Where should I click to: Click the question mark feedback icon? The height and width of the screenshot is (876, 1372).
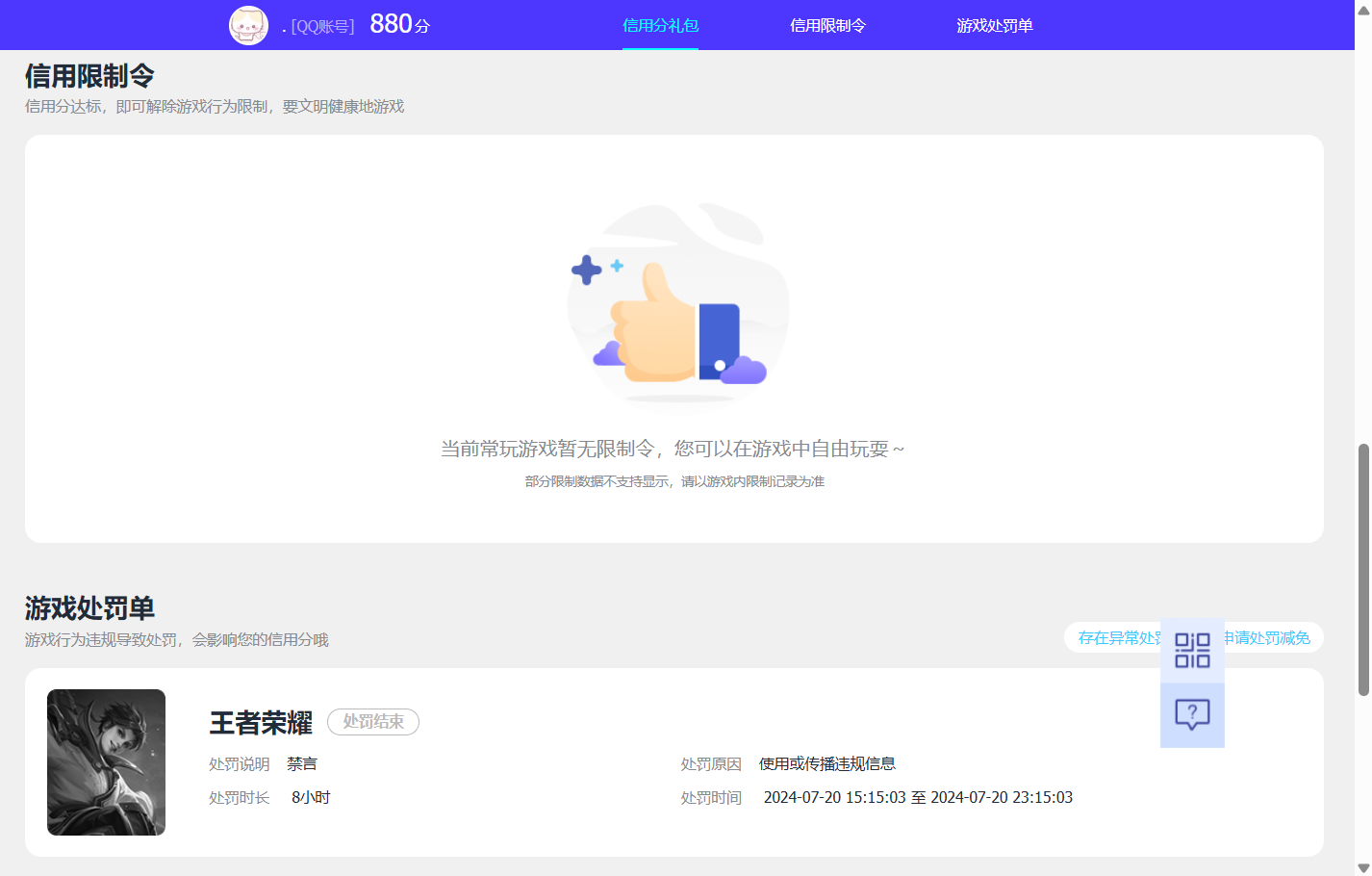click(x=1192, y=713)
